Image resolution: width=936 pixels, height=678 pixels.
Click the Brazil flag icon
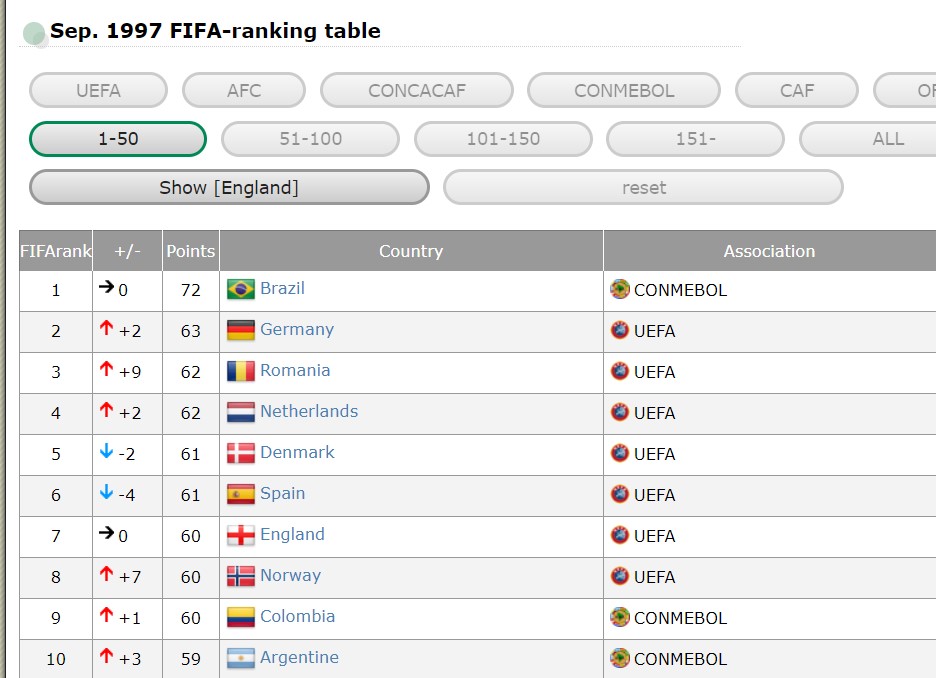(x=241, y=290)
